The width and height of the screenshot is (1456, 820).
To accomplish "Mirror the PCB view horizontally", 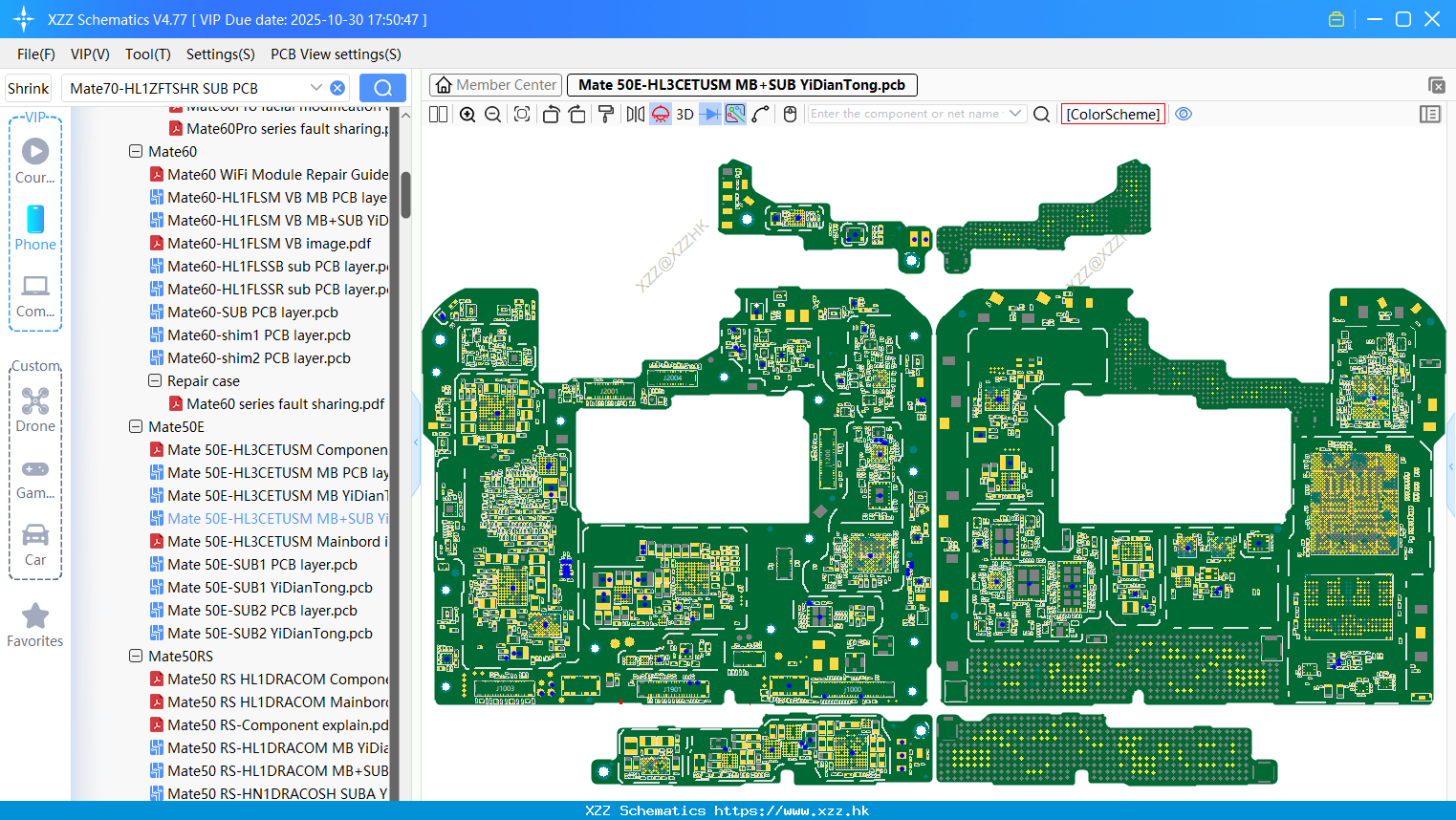I will (x=636, y=114).
